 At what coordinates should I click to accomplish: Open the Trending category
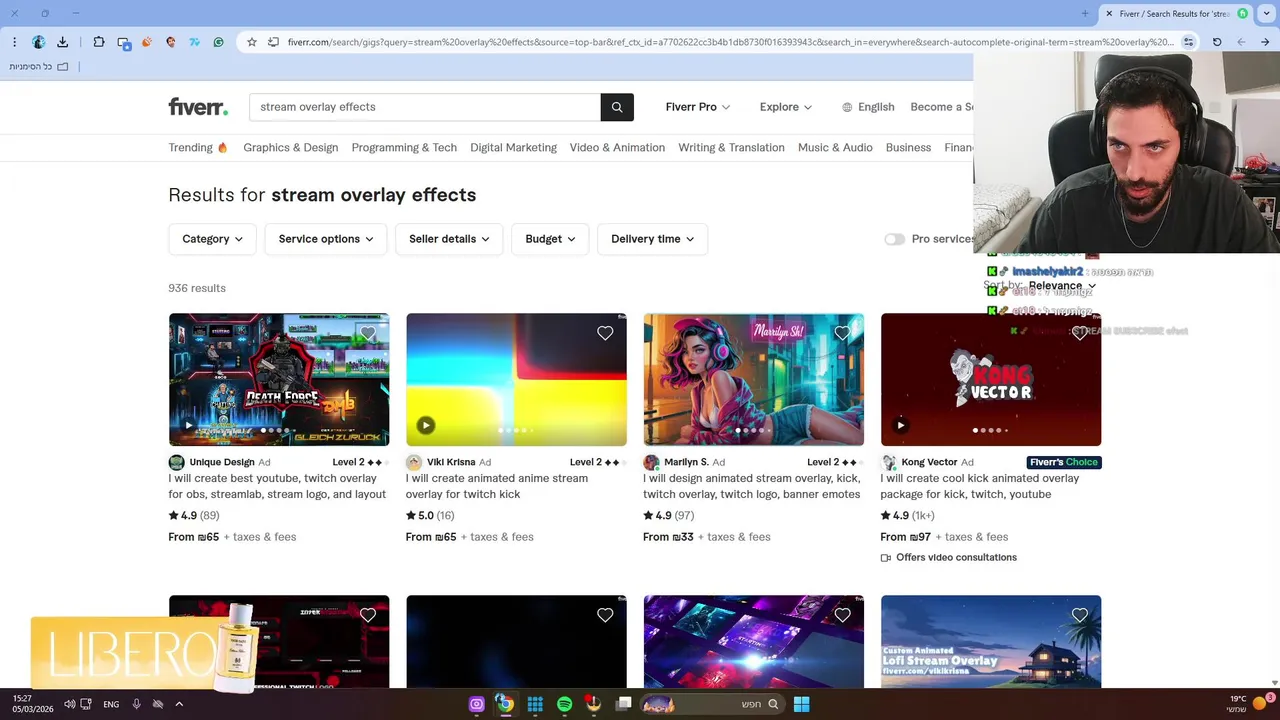click(x=198, y=147)
